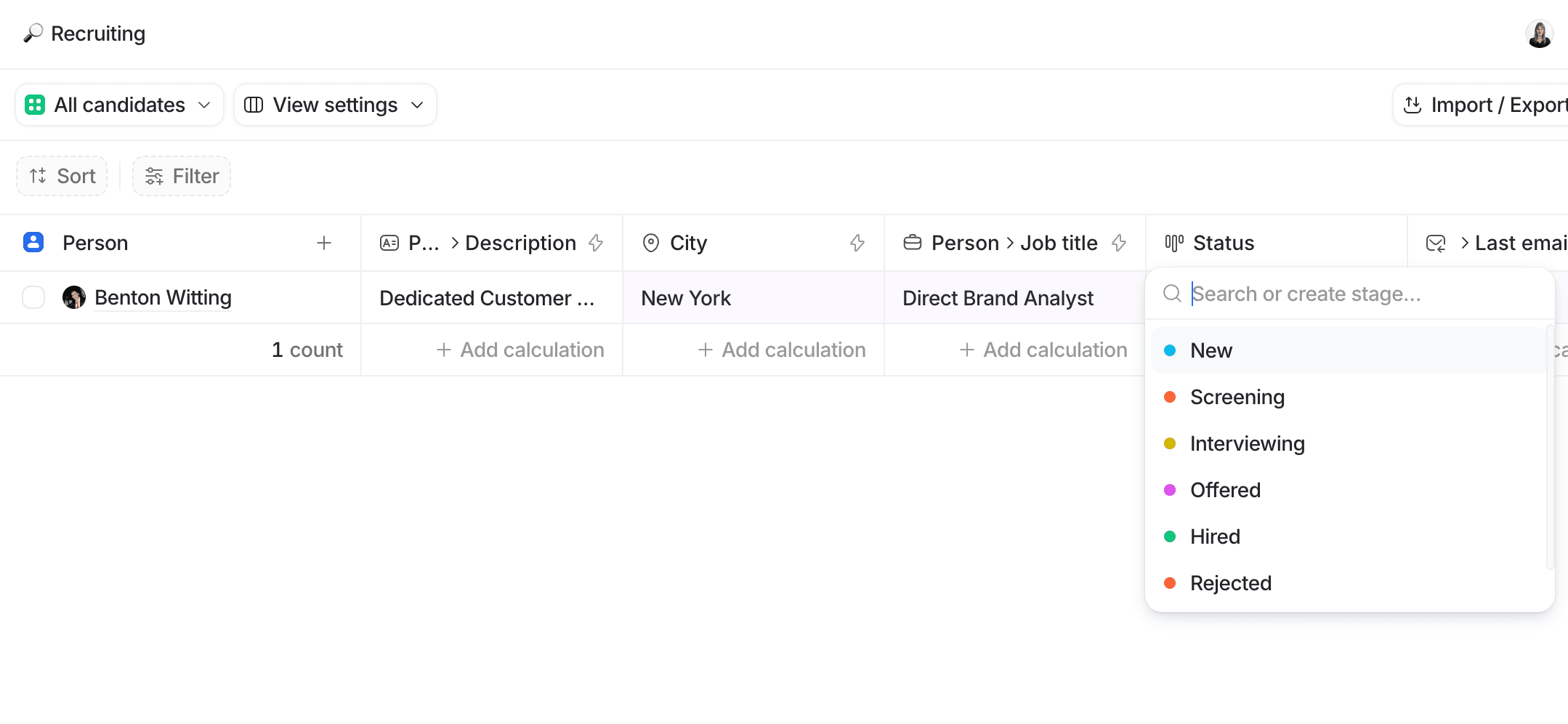Select Benton Witting's row checkbox
This screenshot has width=1568, height=724.
33,297
